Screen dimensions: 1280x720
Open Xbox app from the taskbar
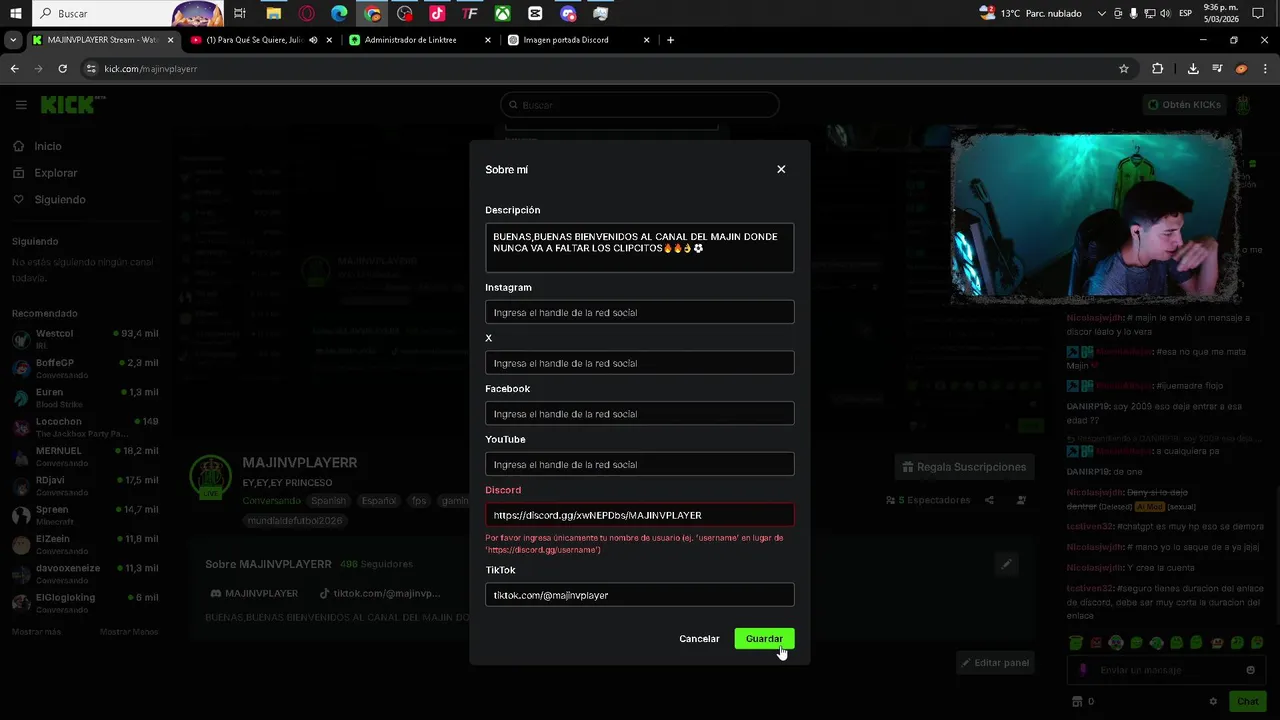pyautogui.click(x=502, y=13)
